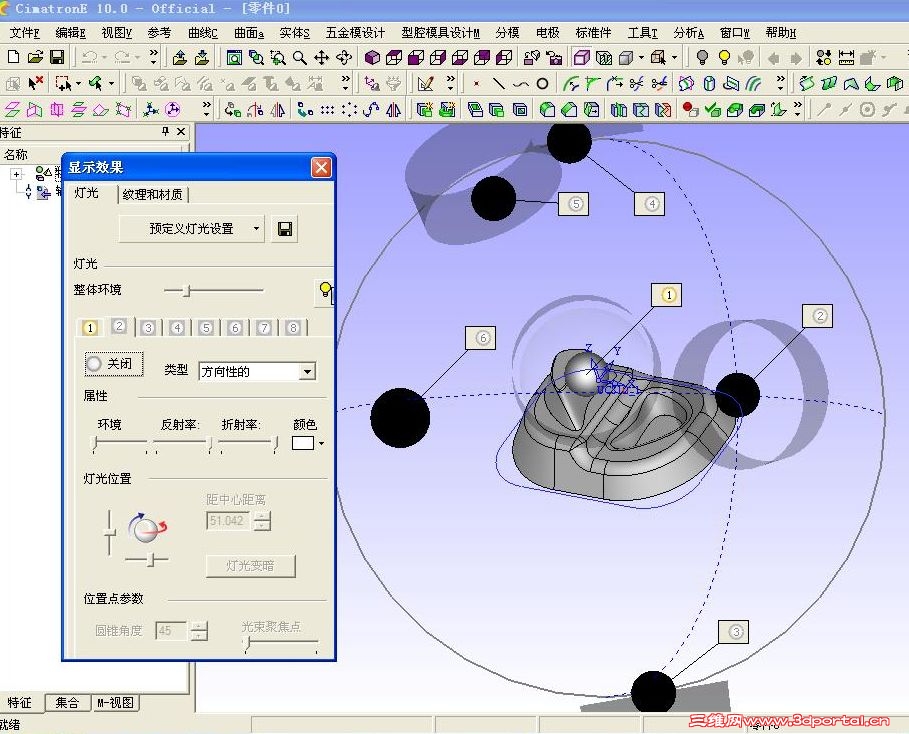The image size is (909, 734).
Task: Open the undo history dropdown arrow
Action: point(104,57)
